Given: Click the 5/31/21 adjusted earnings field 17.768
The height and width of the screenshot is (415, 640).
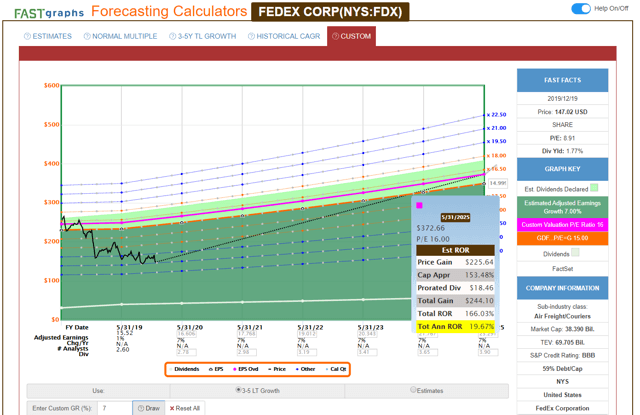Looking at the screenshot, I should (247, 334).
